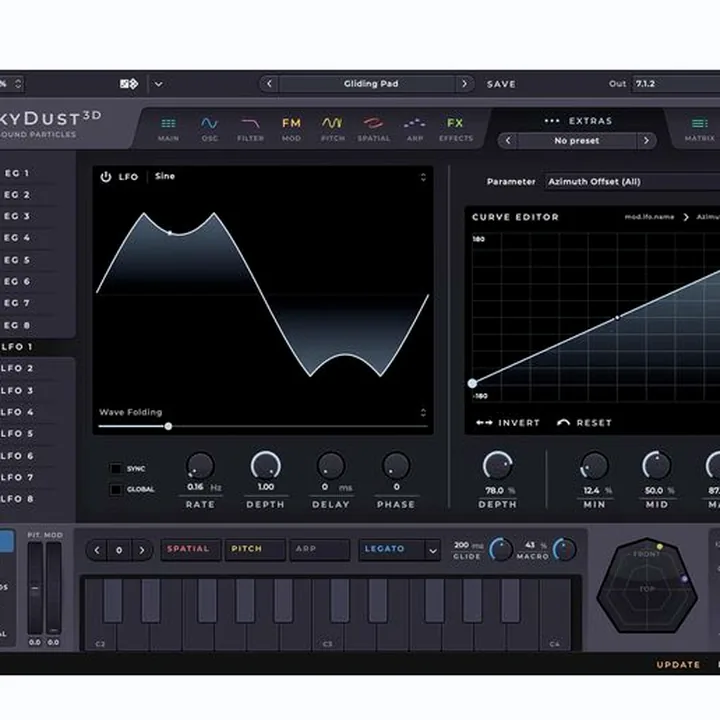This screenshot has height=720, width=720.
Task: Decrease the octave value arrow
Action: pyautogui.click(x=97, y=550)
